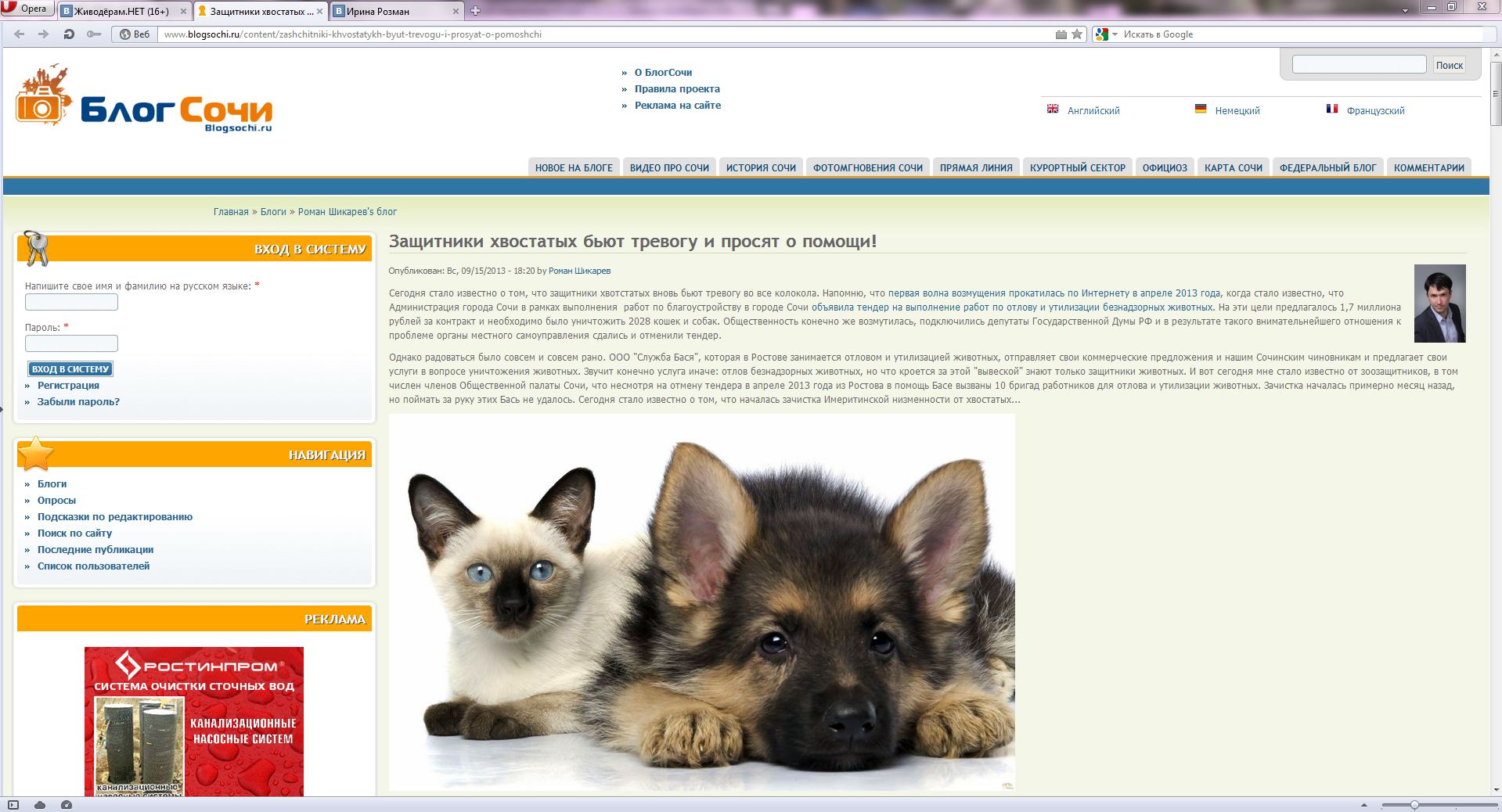Click the English flag icon
The height and width of the screenshot is (812, 1502).
tap(1053, 109)
